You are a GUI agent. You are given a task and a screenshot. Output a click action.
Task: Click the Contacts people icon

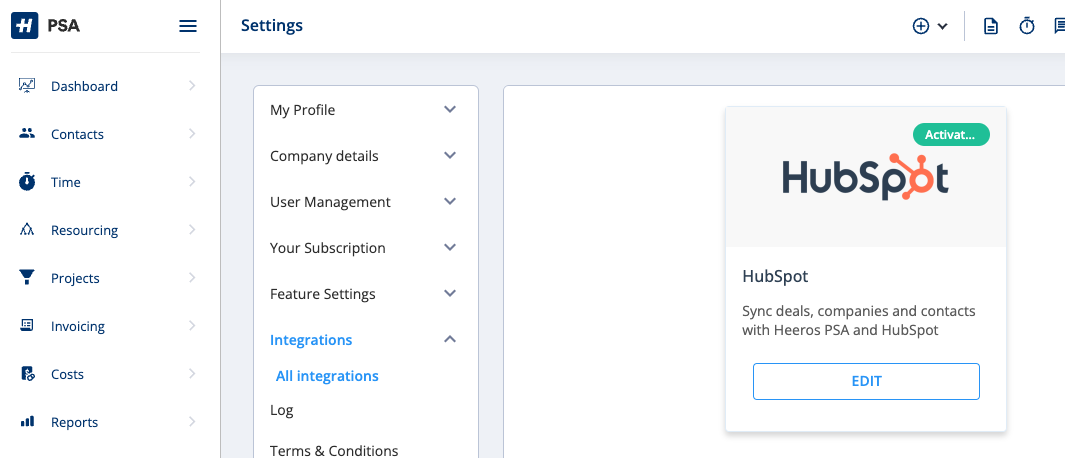(x=26, y=134)
